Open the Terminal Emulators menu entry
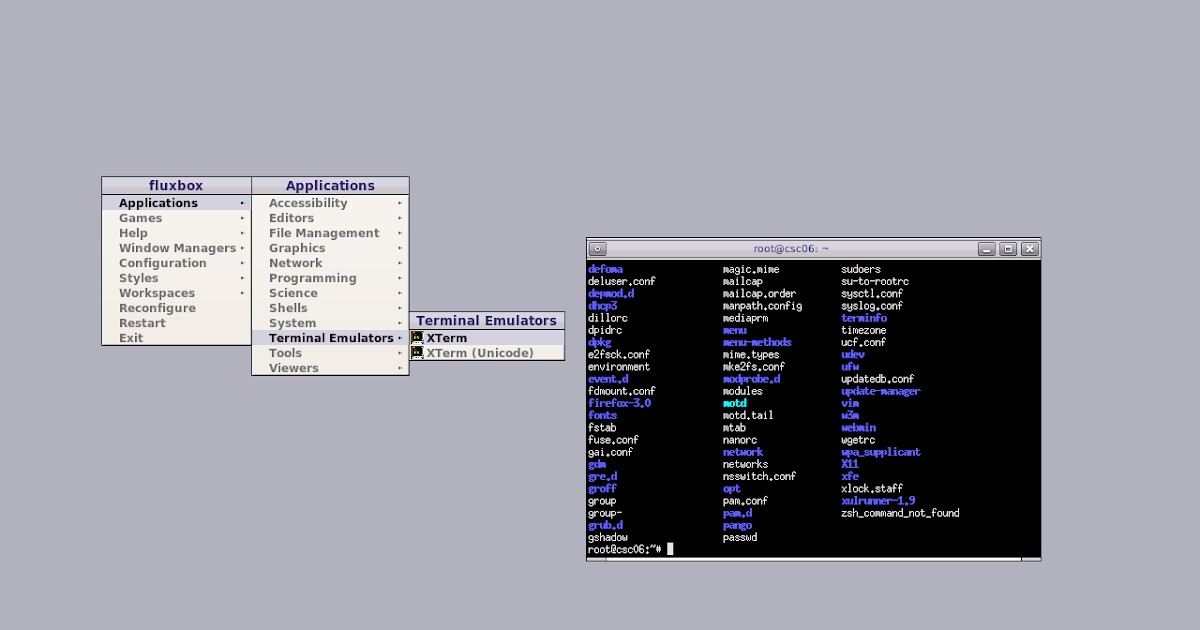 330,338
